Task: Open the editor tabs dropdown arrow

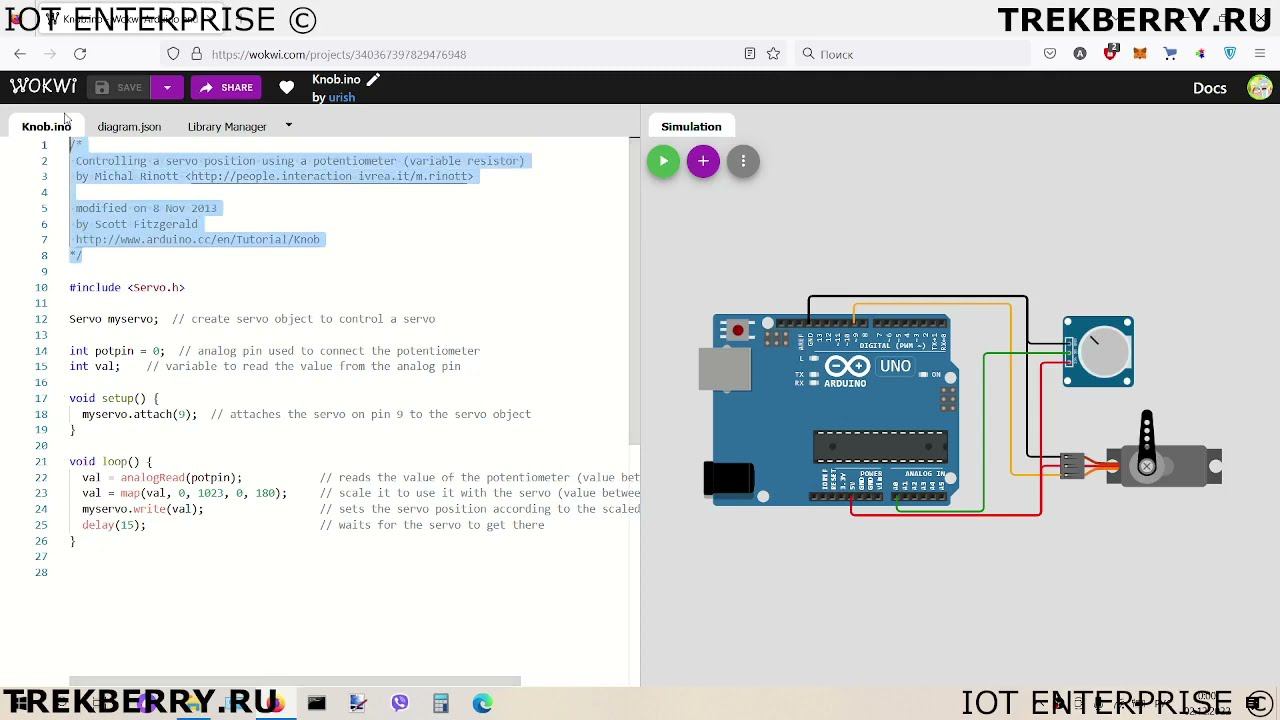Action: (288, 126)
